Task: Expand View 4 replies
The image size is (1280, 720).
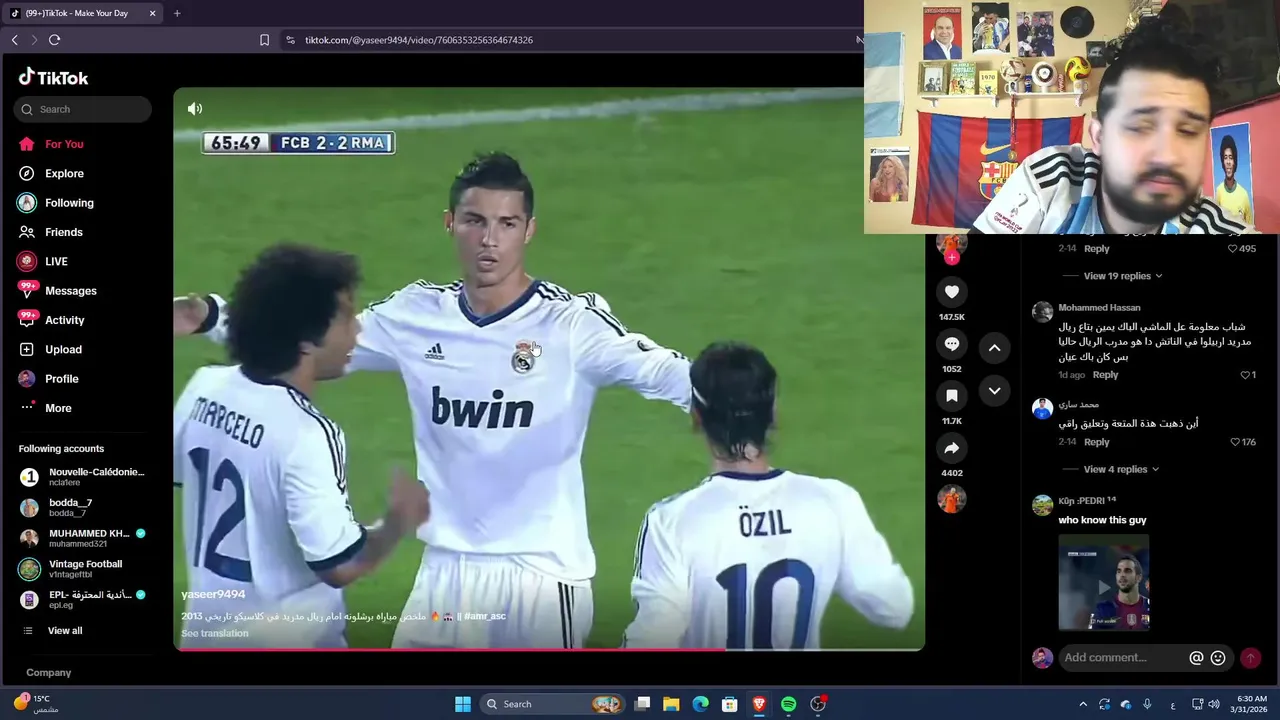Action: pos(1121,469)
